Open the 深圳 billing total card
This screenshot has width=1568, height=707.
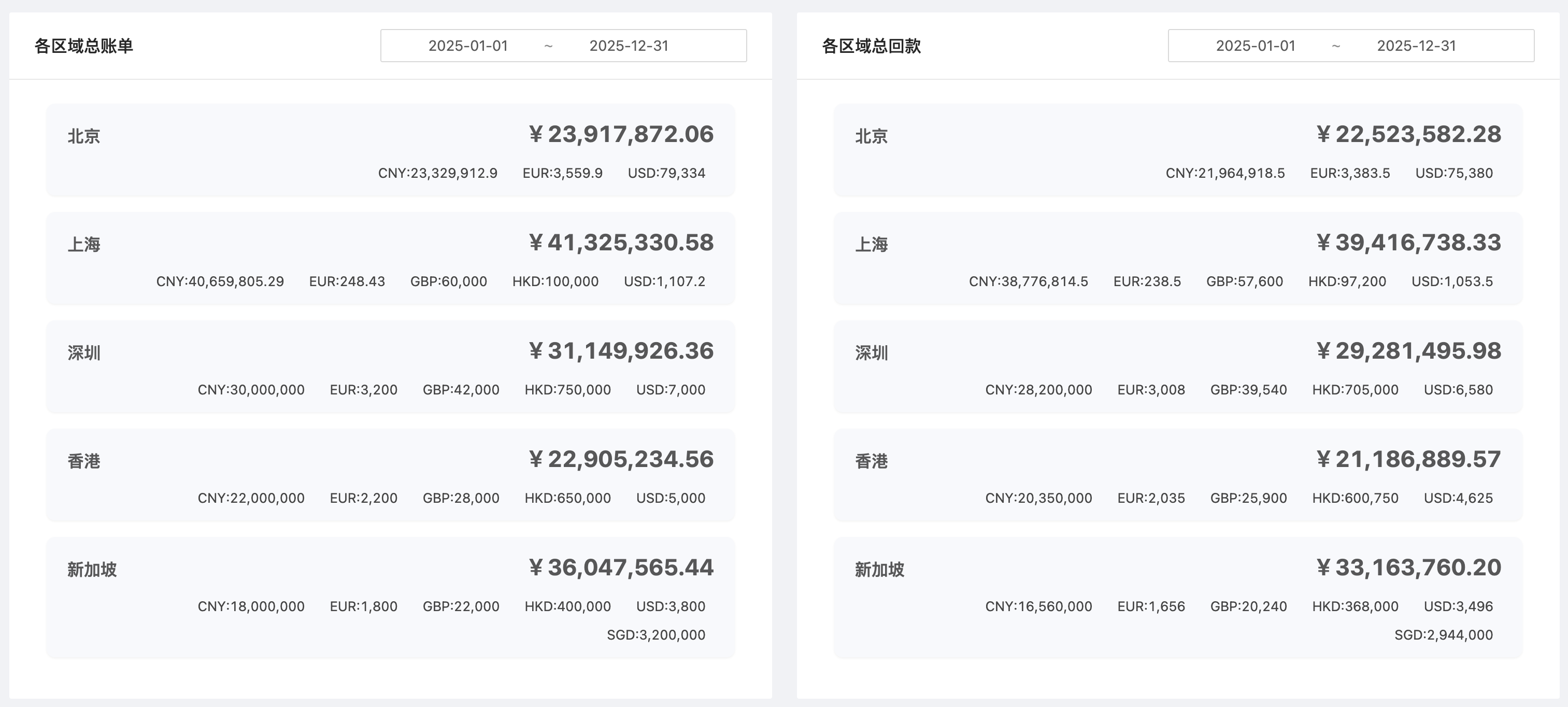tap(390, 366)
